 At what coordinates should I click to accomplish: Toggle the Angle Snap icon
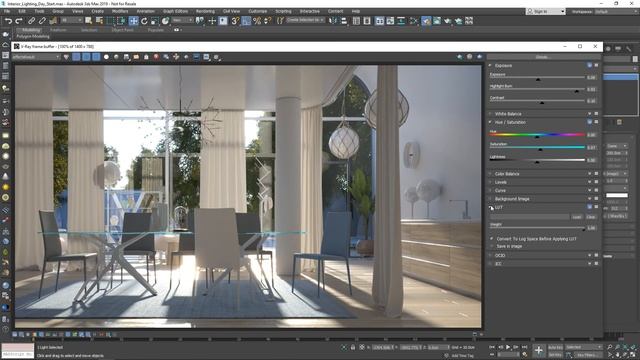[246, 21]
